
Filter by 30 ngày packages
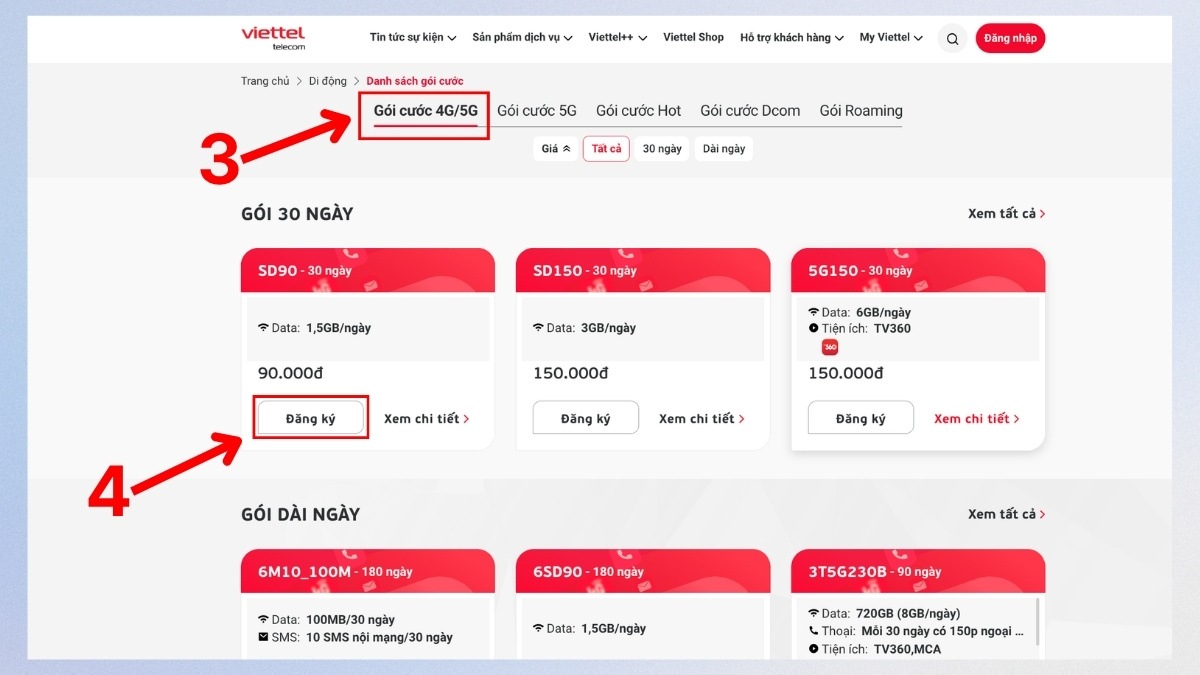[x=662, y=149]
